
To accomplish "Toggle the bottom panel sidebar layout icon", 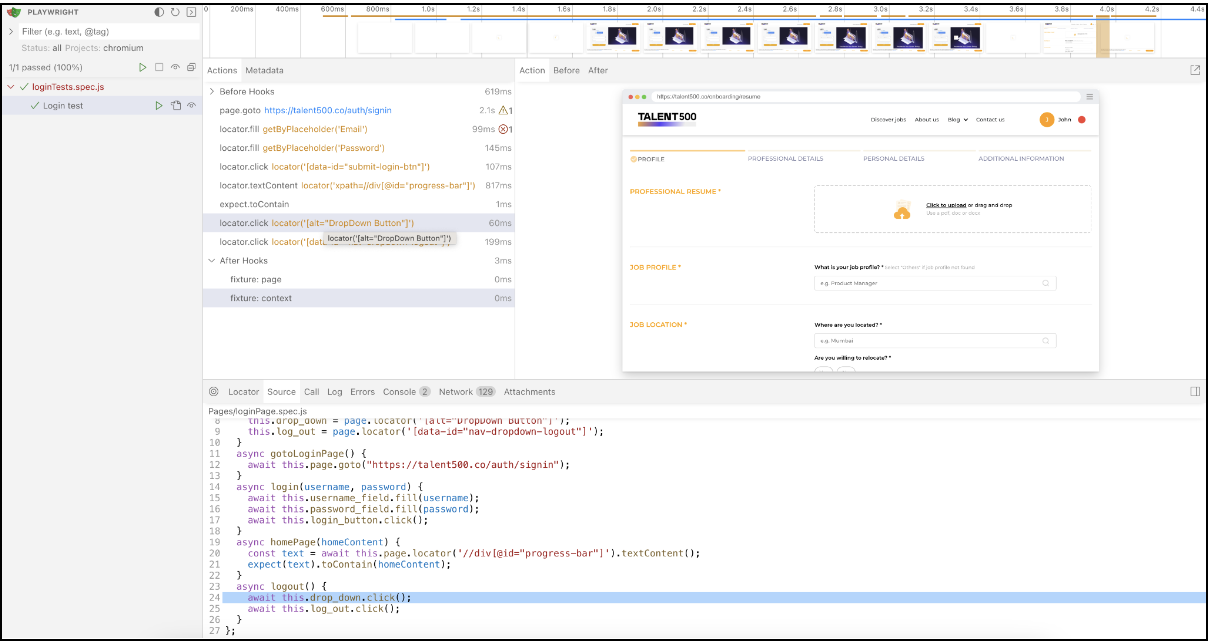I will (x=1195, y=392).
